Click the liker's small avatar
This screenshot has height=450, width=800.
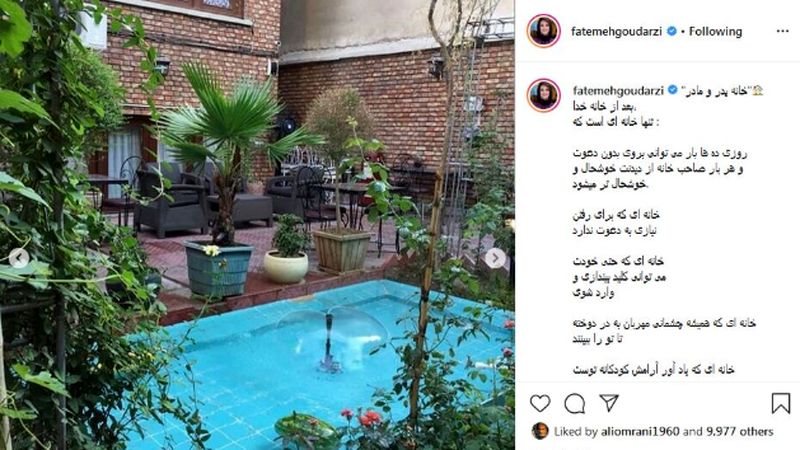540,431
